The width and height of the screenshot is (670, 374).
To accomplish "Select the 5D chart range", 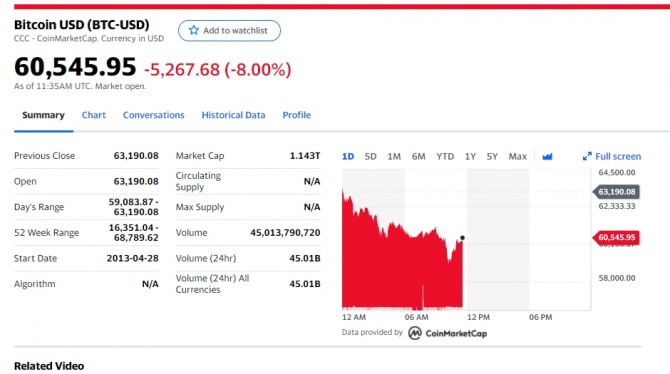I will coord(370,156).
